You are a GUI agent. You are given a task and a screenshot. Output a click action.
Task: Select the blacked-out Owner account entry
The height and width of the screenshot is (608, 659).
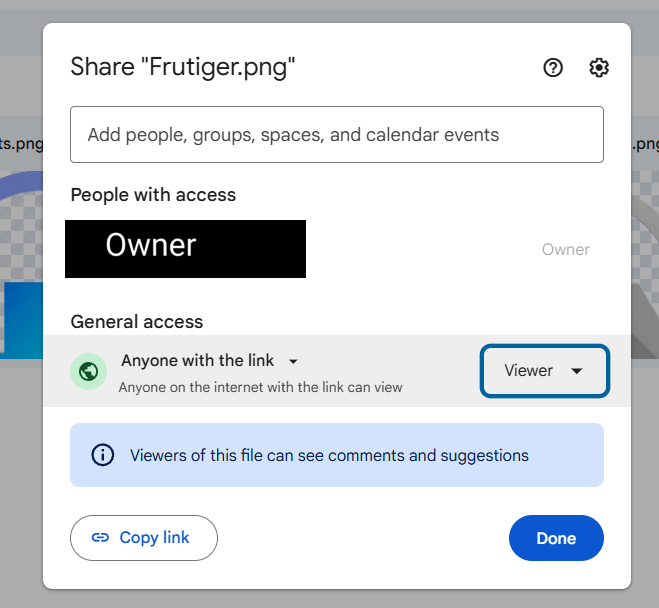coord(185,248)
